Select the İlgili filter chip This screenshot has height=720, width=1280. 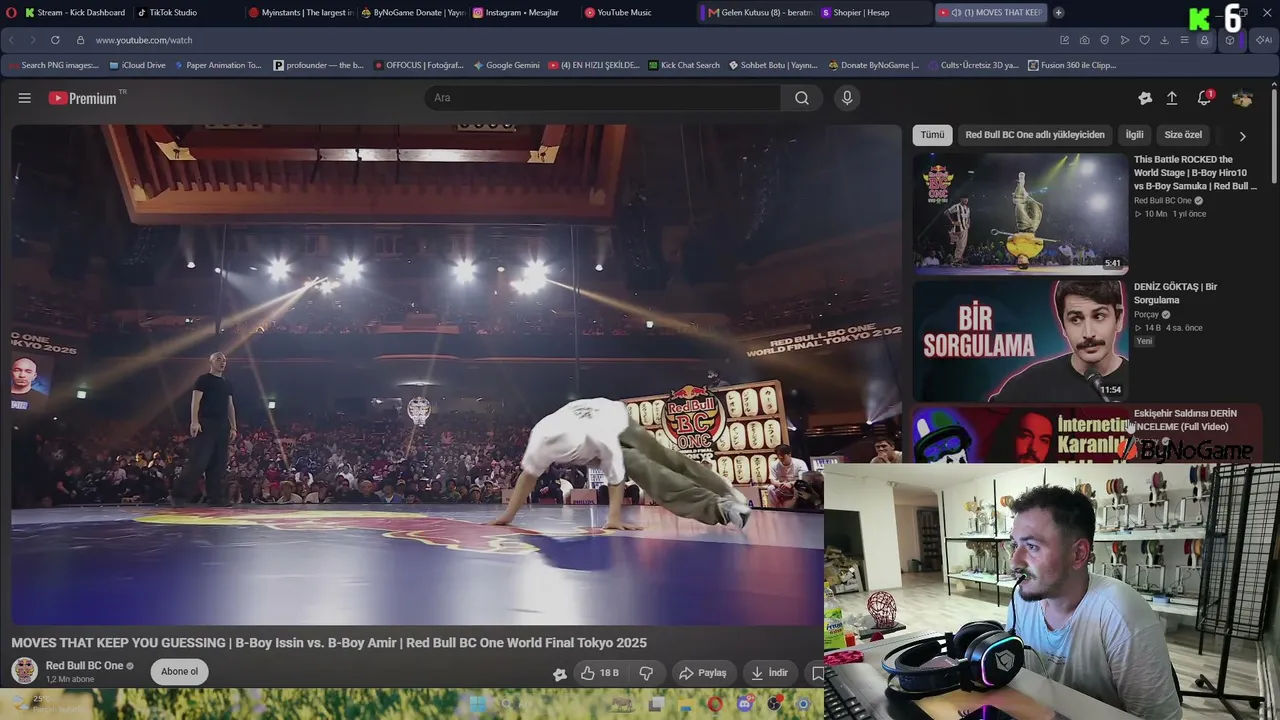pos(1134,135)
